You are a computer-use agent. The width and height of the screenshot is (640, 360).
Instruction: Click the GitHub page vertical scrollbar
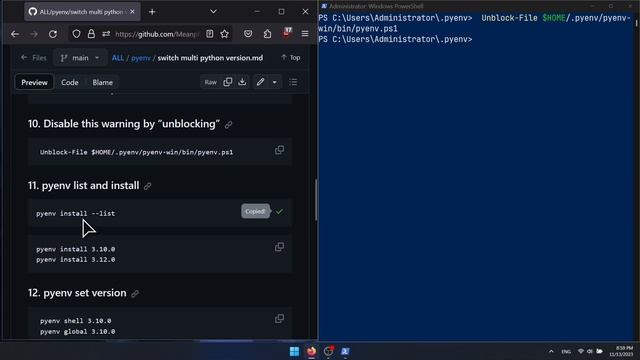(316, 199)
